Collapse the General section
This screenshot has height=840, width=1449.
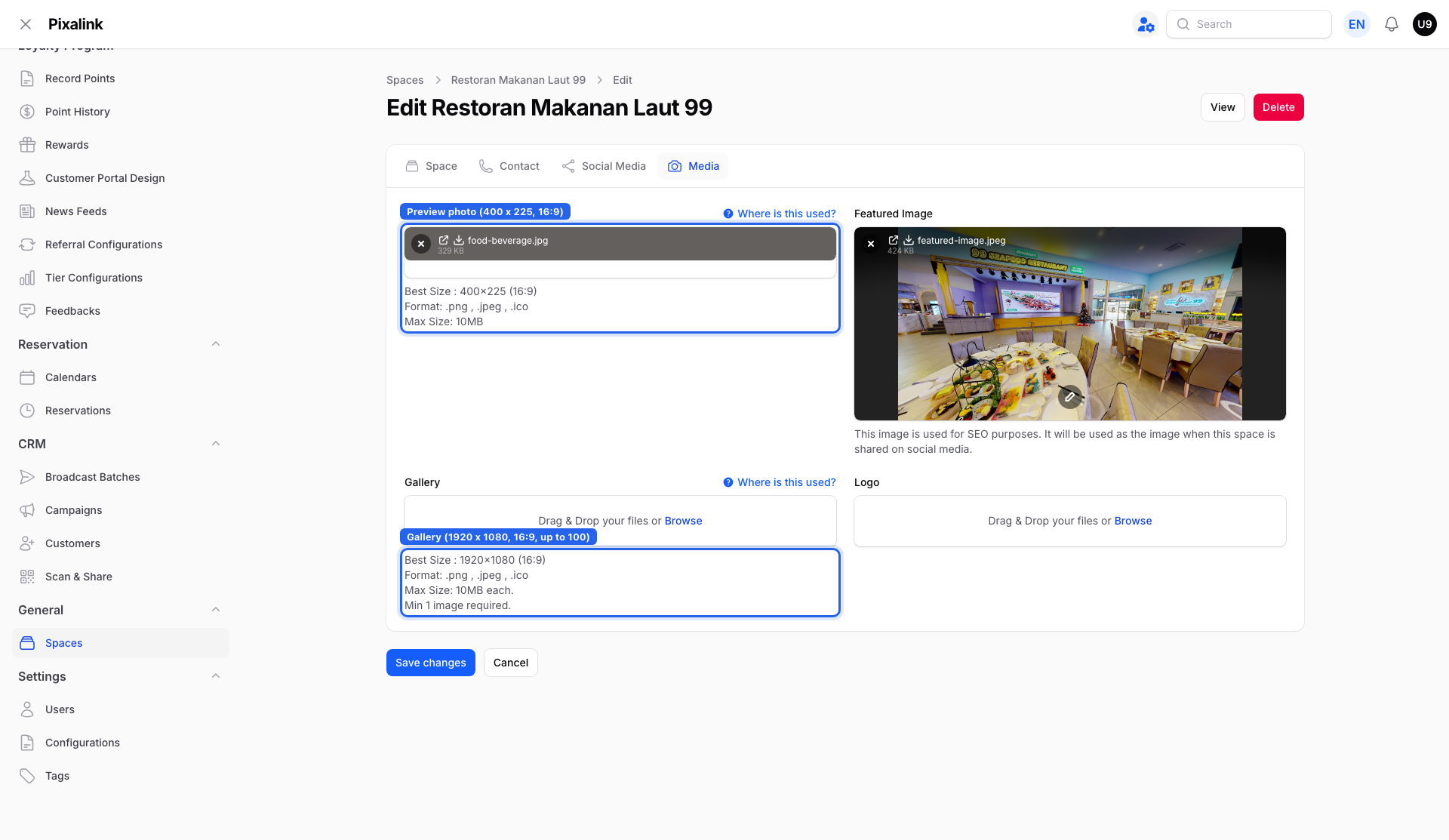pos(216,610)
